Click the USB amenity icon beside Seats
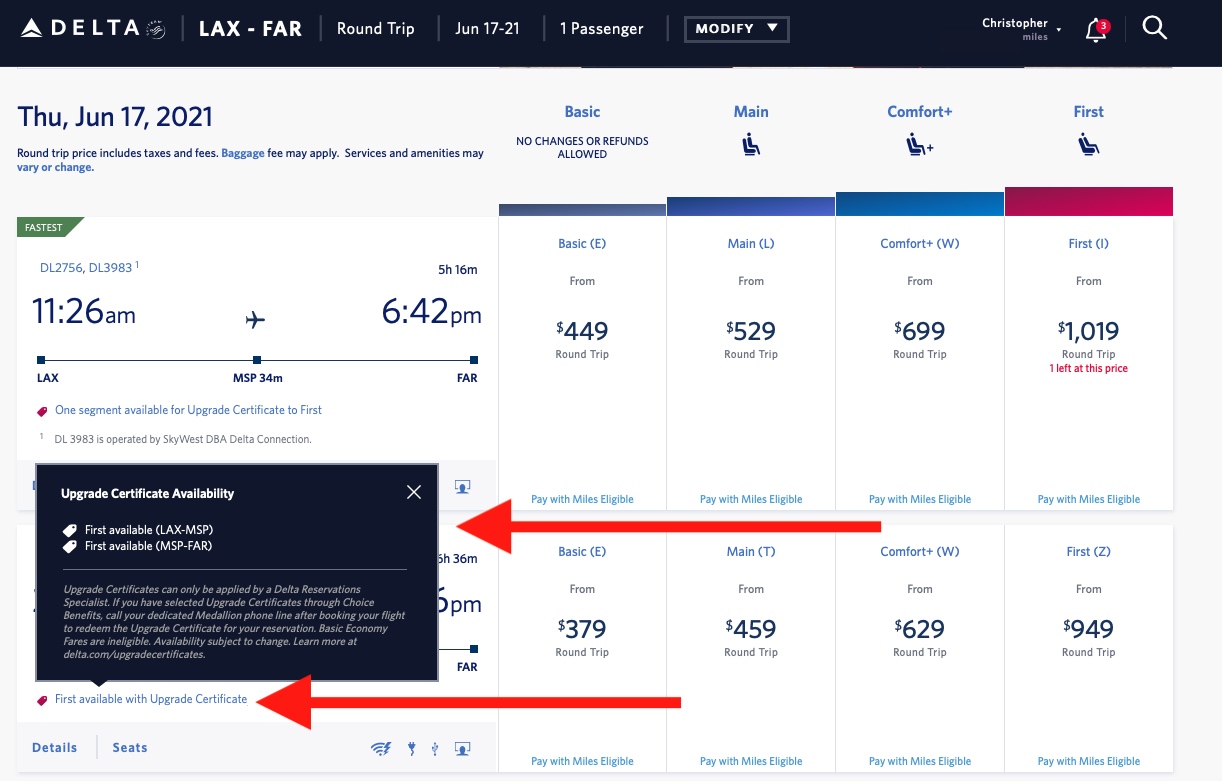The height and width of the screenshot is (781, 1222). coord(434,748)
